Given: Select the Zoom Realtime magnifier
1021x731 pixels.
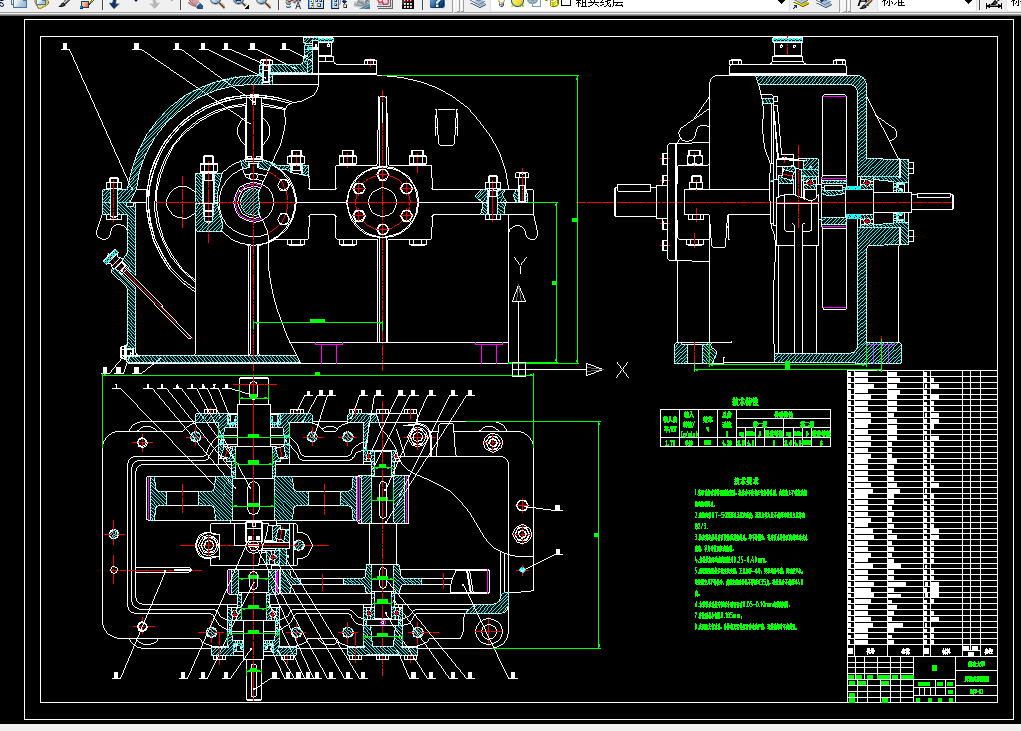Looking at the screenshot, I should [x=217, y=4].
